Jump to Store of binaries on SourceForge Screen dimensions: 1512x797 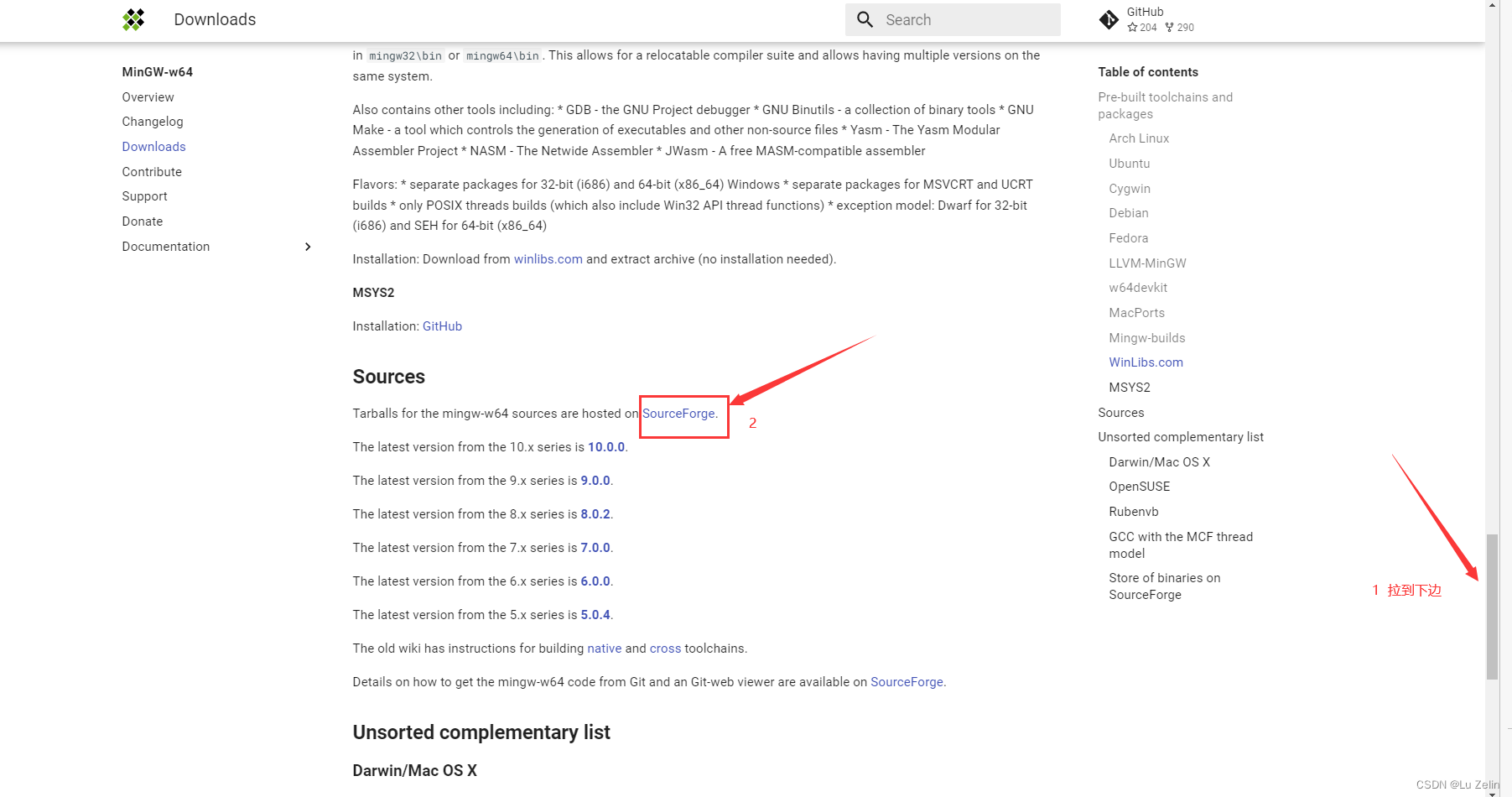click(1165, 586)
